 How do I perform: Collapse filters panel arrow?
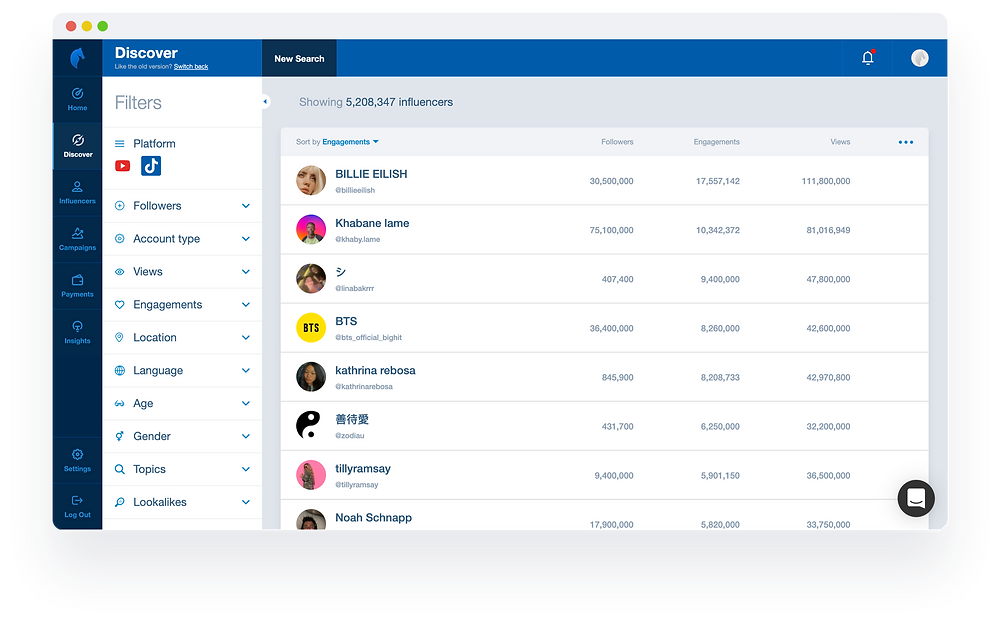265,101
